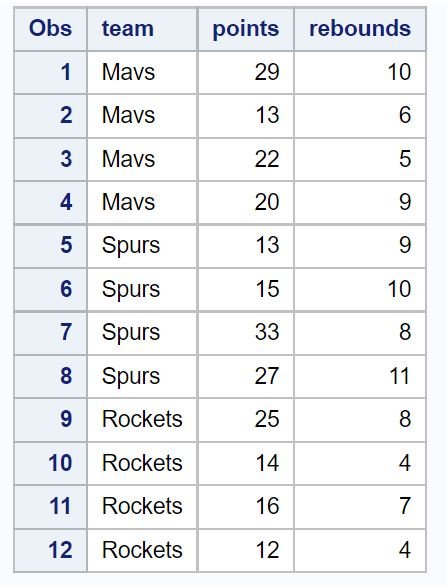Click the Obs column header
447x587 pixels.
pyautogui.click(x=50, y=29)
